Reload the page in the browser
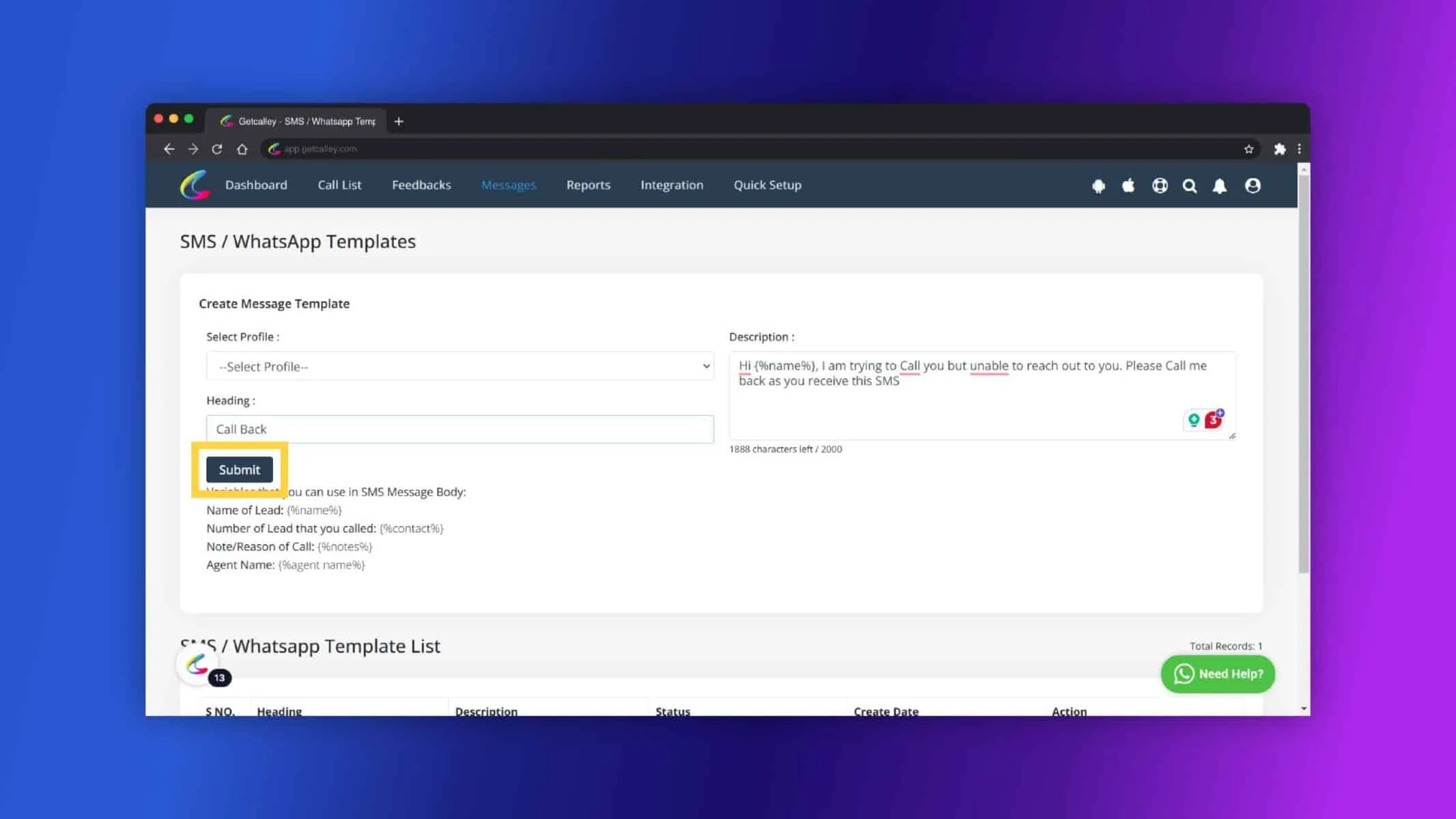The image size is (1456, 819). 217,149
